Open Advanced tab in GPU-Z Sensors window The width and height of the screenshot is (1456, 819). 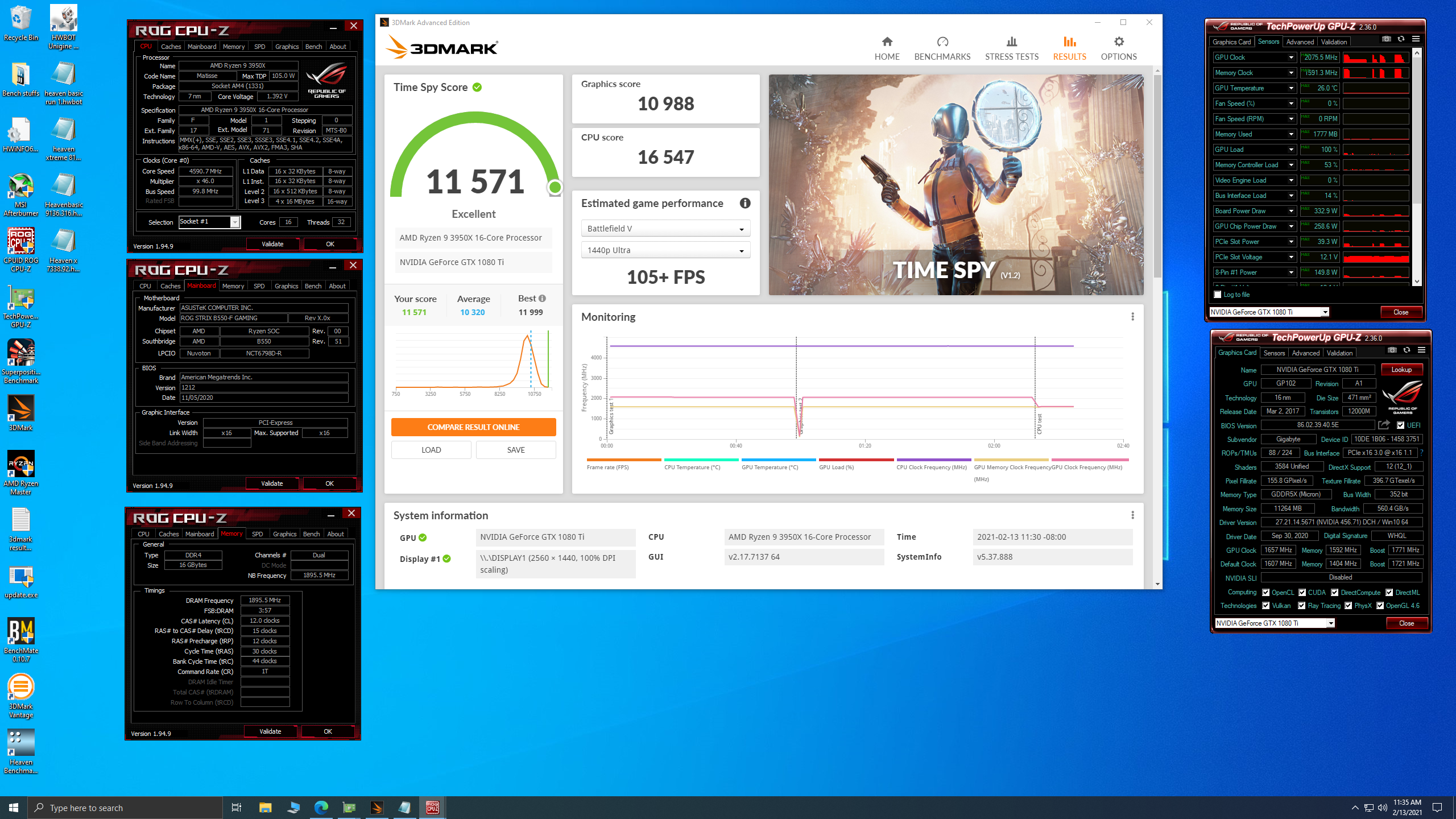point(1300,42)
